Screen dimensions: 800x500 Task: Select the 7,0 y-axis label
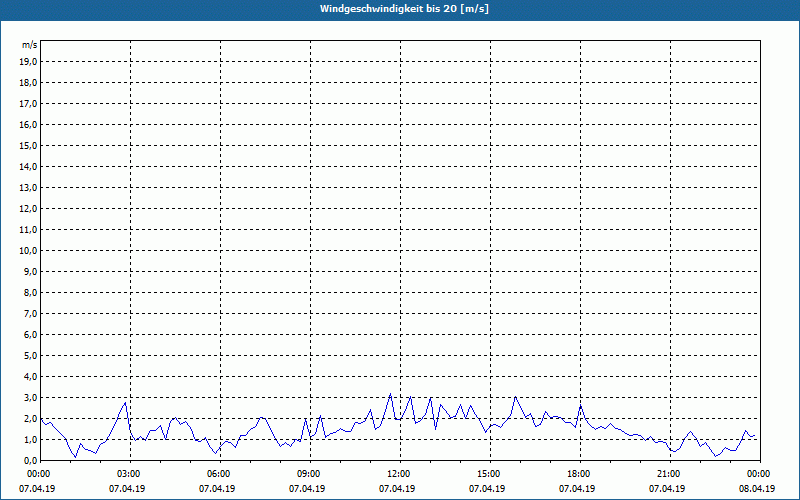click(x=30, y=313)
